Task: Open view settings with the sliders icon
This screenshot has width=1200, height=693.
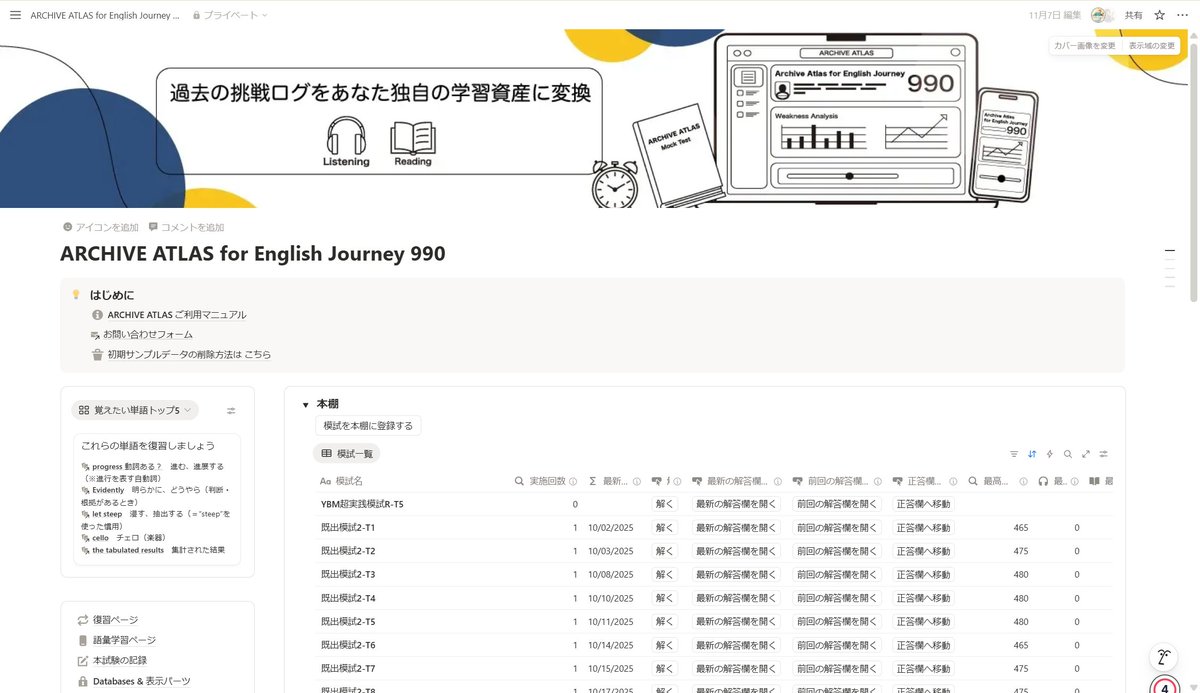Action: [x=1103, y=455]
